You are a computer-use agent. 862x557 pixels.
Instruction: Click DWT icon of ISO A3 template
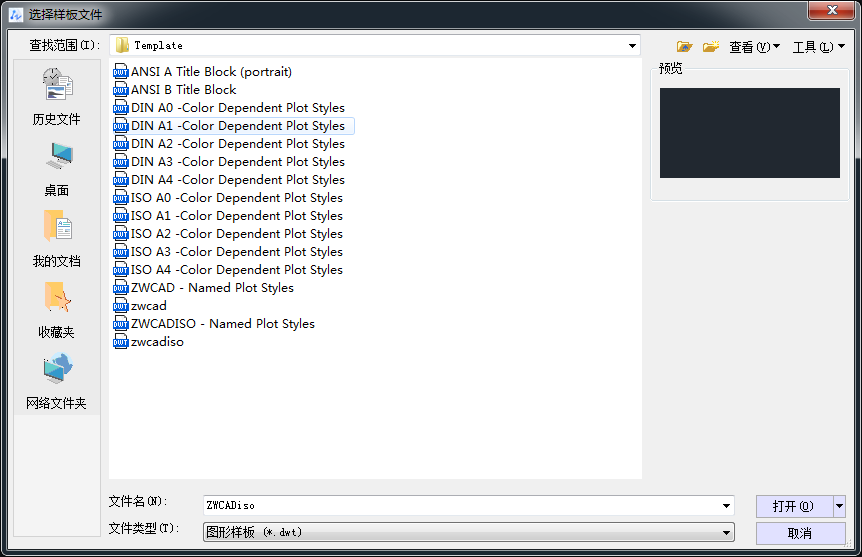click(120, 252)
